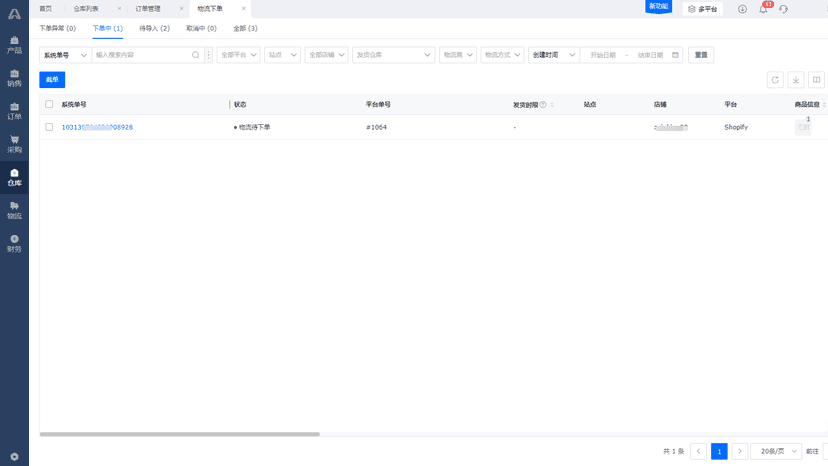The height and width of the screenshot is (466, 828).
Task: Go to the previous page arrow
Action: click(698, 451)
